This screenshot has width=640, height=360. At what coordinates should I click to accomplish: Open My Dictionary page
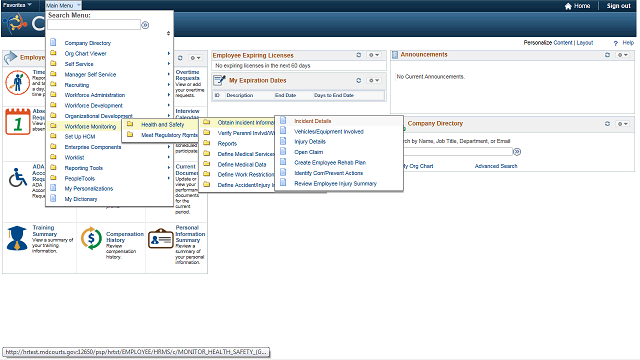click(x=81, y=199)
